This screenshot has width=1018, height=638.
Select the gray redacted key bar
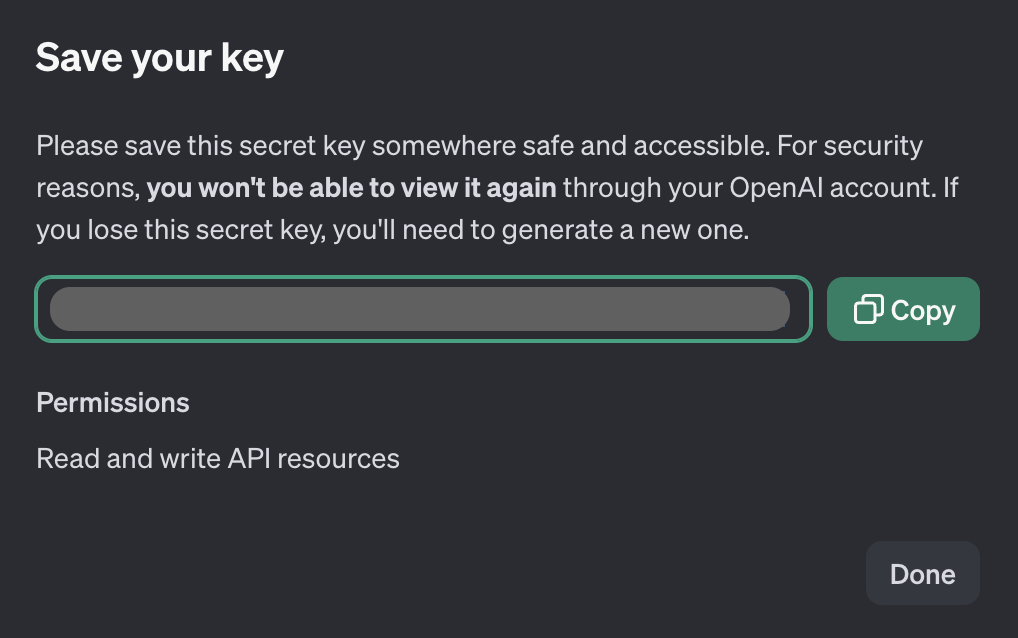[420, 309]
